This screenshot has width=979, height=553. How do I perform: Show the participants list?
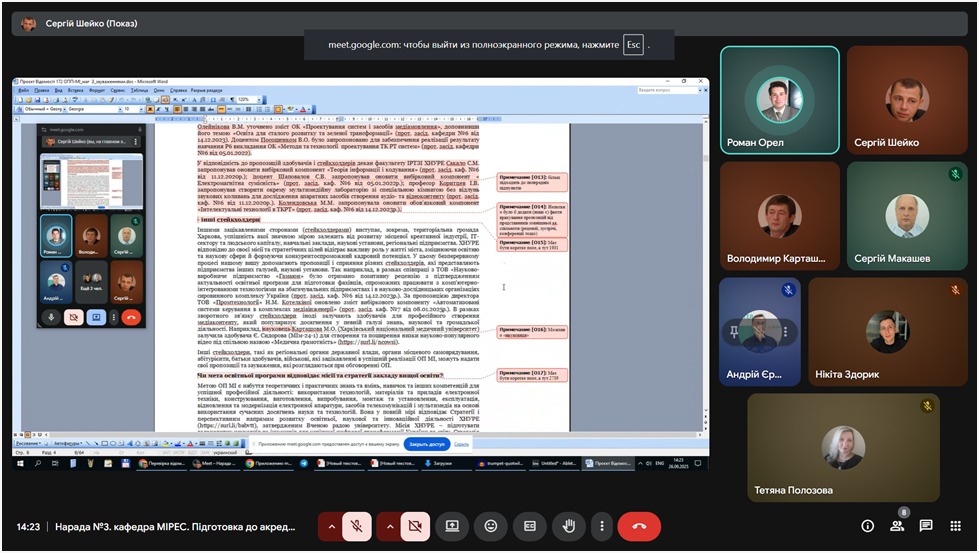point(897,526)
